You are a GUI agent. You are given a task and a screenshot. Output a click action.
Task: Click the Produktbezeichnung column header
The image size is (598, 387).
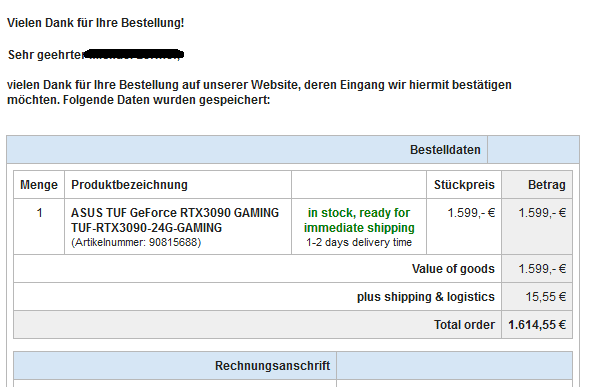tap(129, 185)
